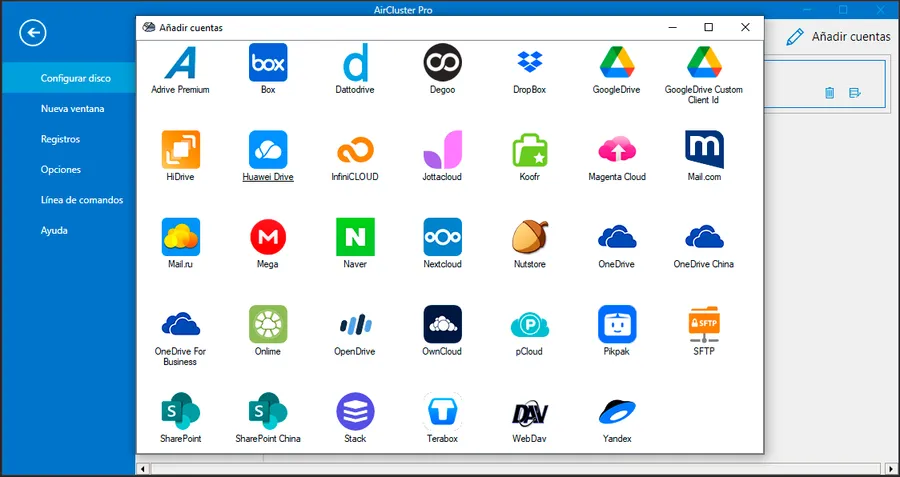The image size is (900, 477).
Task: Pick the Dattodrive provider icon
Action: [355, 63]
